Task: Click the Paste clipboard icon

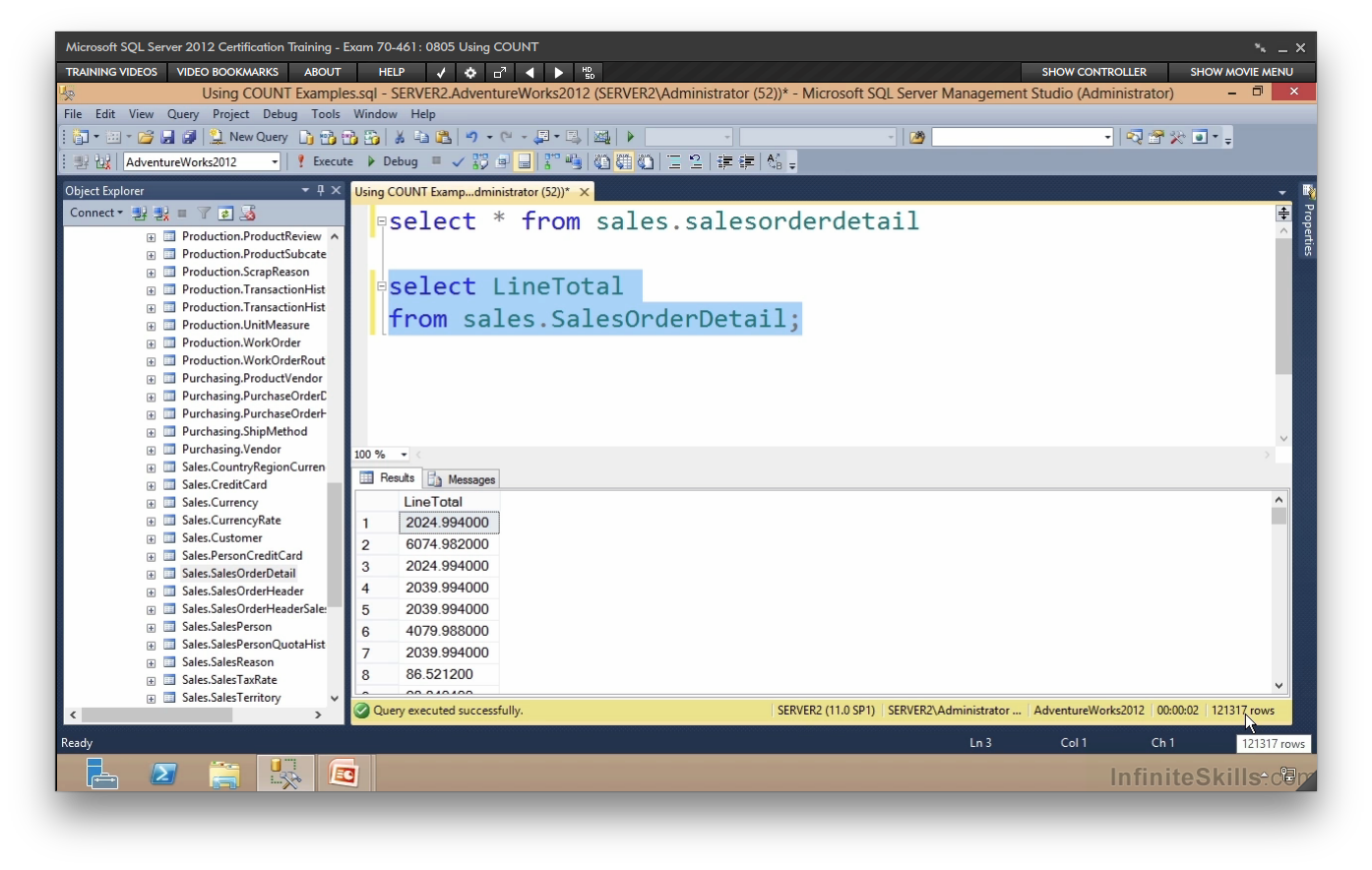Action: [443, 137]
